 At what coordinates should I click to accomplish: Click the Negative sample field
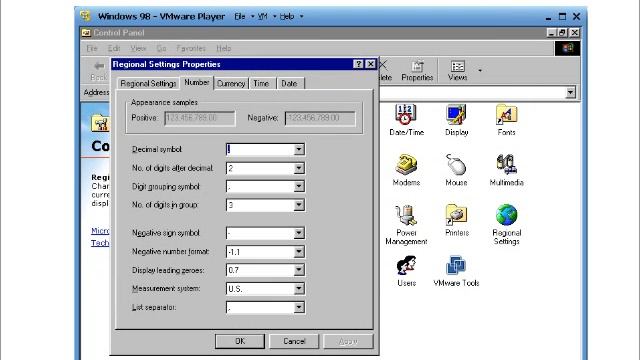click(320, 118)
